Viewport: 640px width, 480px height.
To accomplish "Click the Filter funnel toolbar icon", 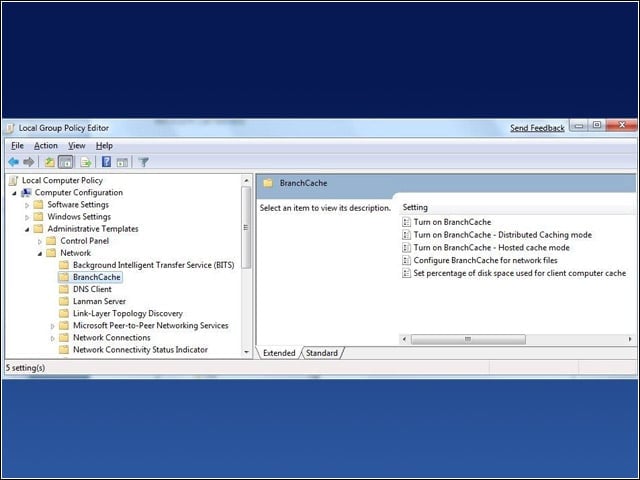I will (x=143, y=162).
